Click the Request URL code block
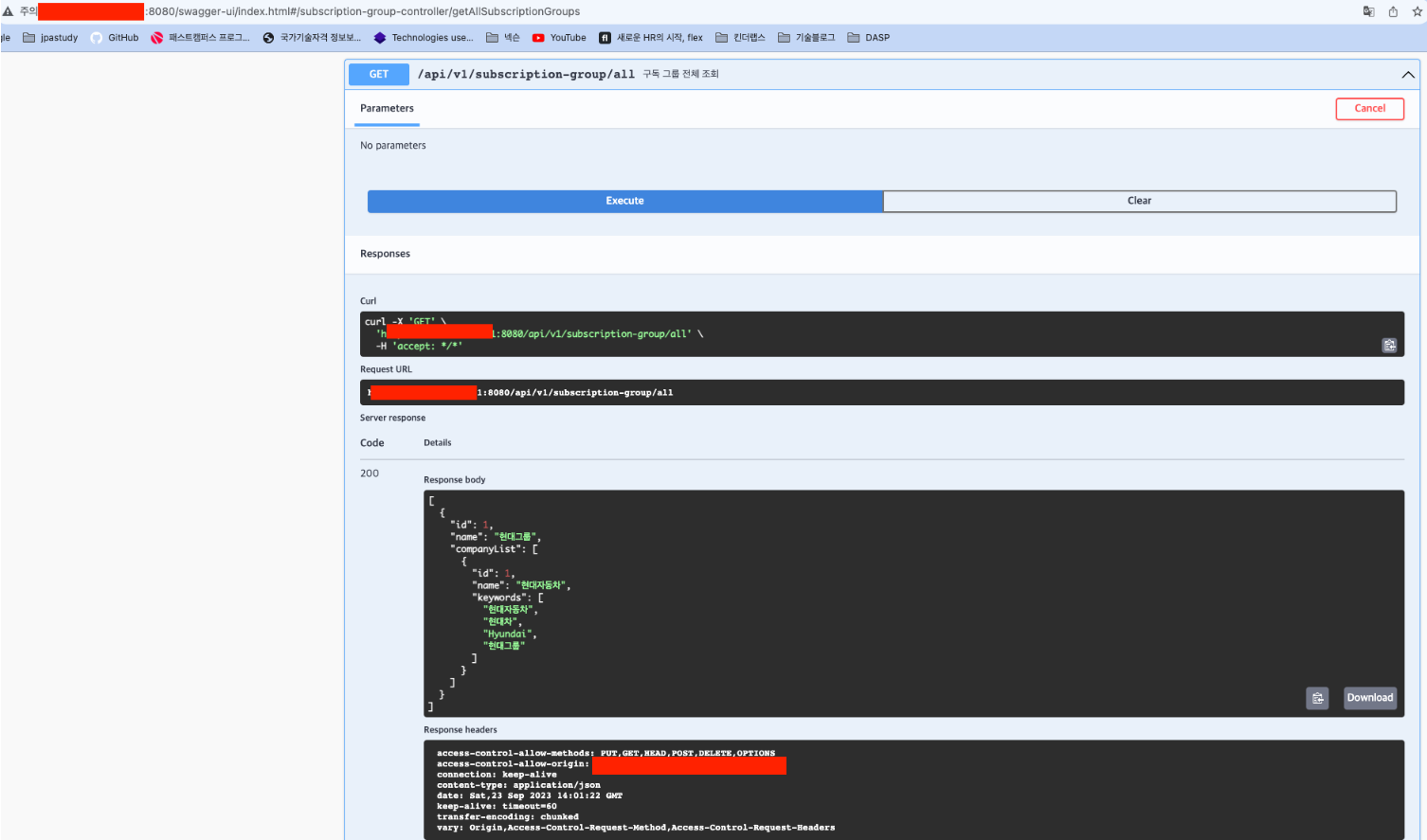 pyautogui.click(x=882, y=392)
